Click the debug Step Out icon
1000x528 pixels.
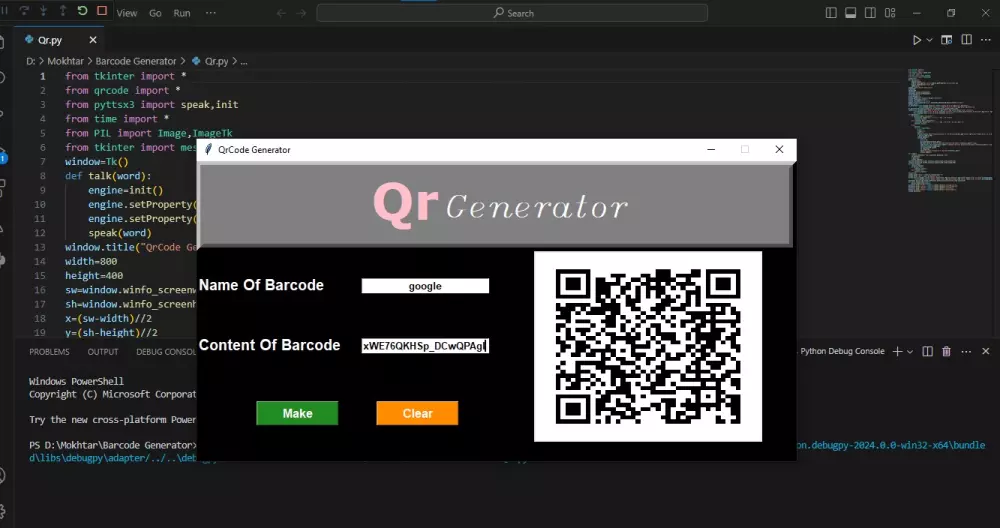[63, 11]
